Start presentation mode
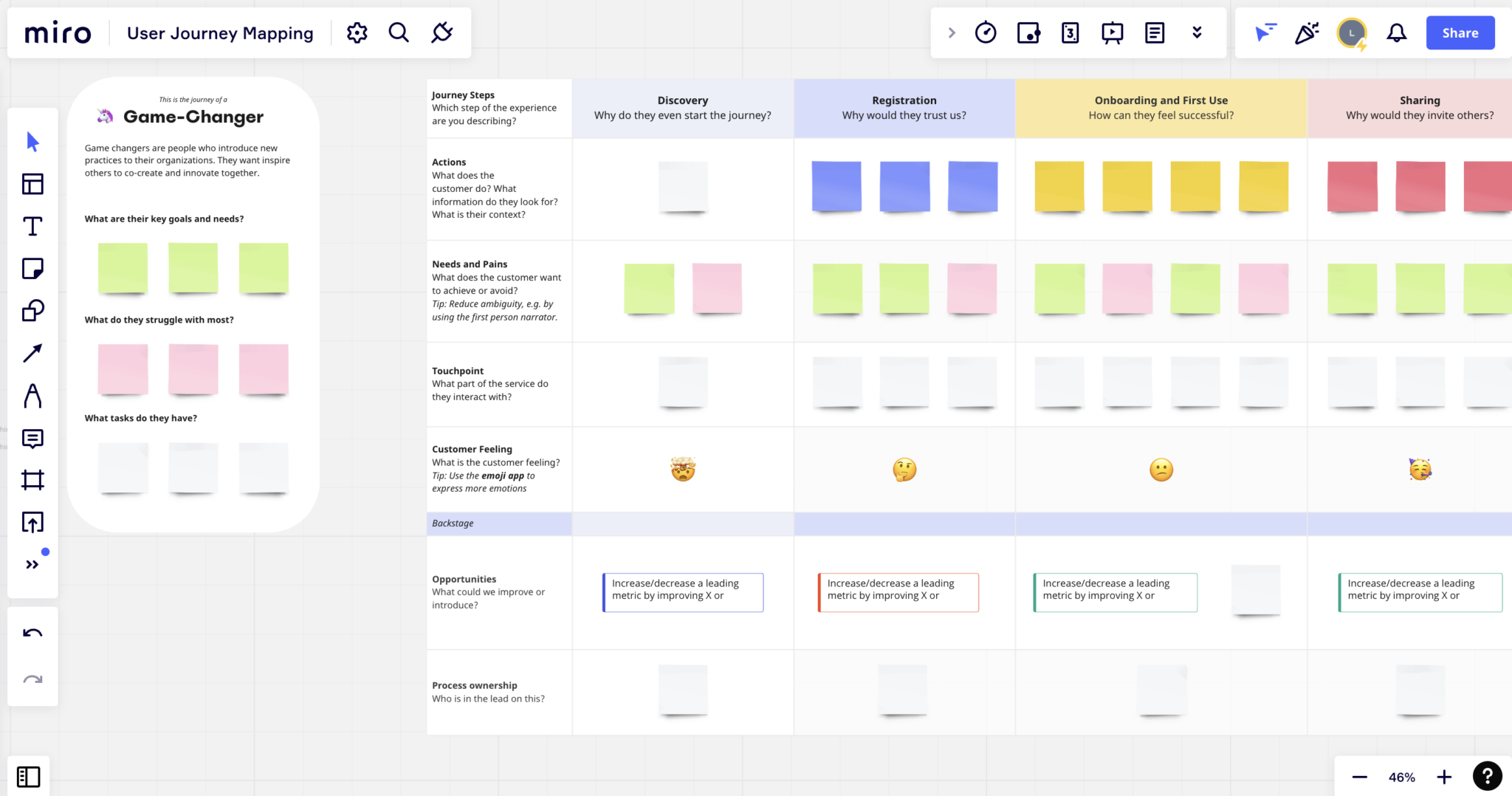 1113,32
